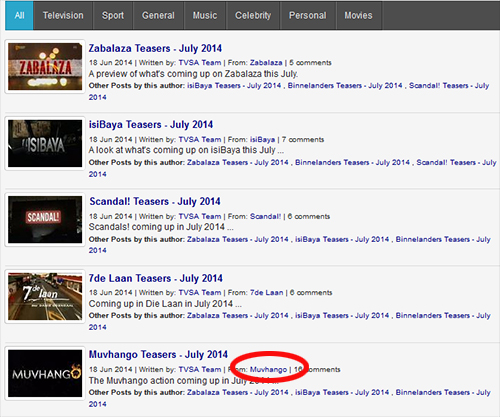Click isiBaya Teasers link under 7de Laan post
Viewport: 500px width, 417px height.
(x=342, y=315)
